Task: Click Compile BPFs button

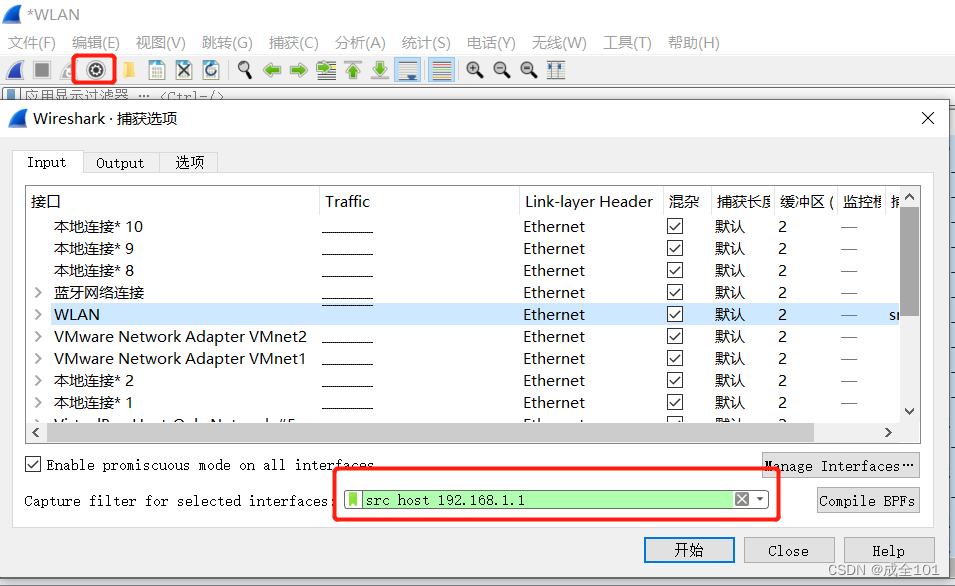Action: [867, 501]
